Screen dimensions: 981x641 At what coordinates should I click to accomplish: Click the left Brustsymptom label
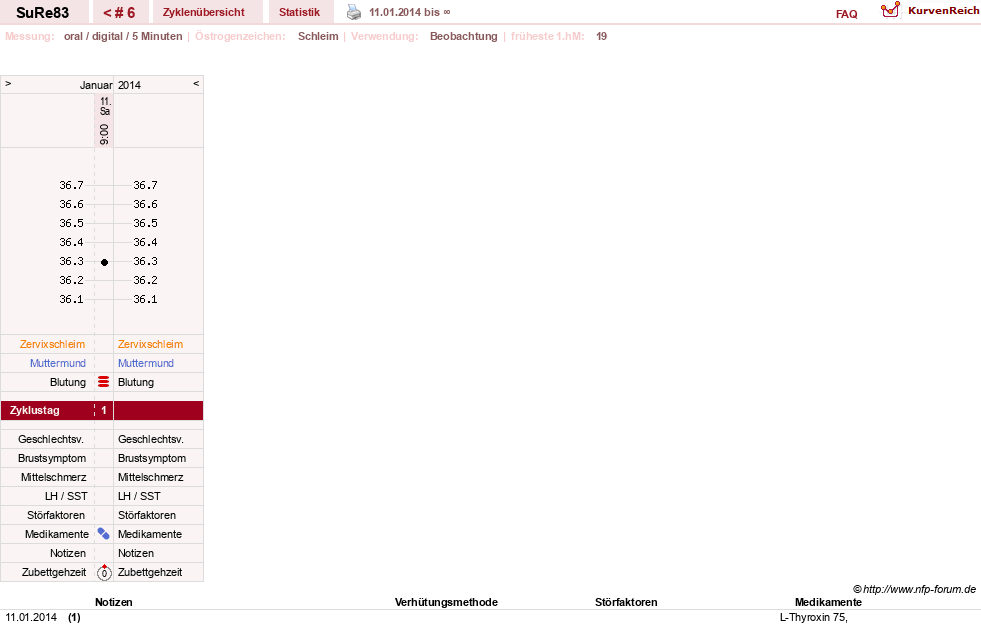(52, 458)
